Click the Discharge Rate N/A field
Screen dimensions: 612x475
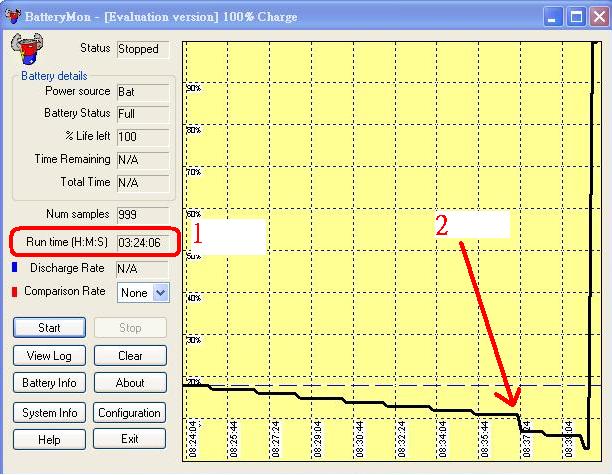click(142, 269)
